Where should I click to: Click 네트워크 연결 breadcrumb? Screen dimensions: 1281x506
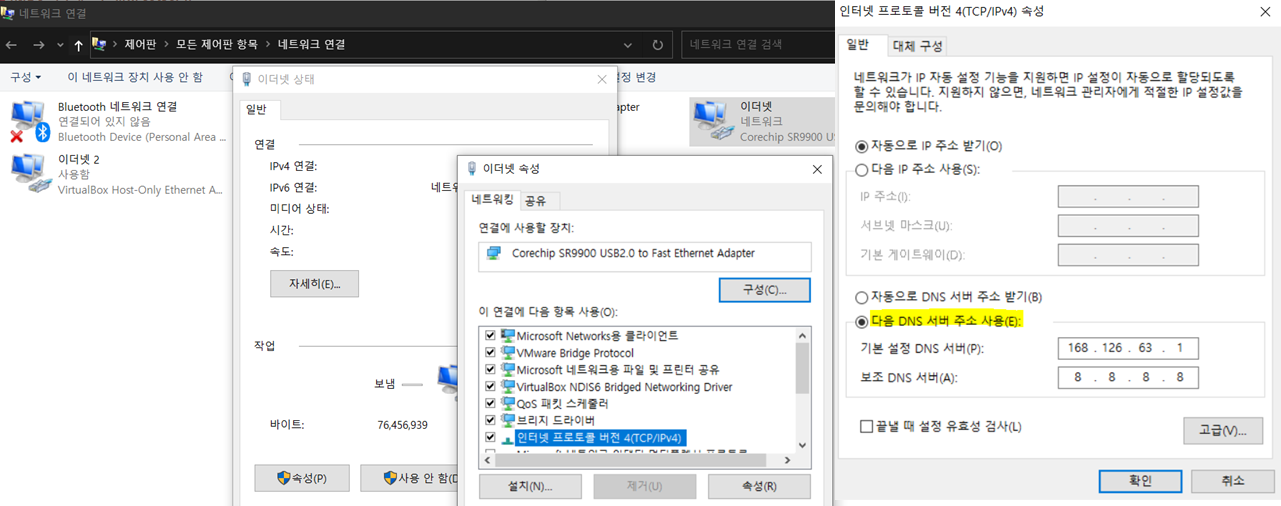click(311, 45)
